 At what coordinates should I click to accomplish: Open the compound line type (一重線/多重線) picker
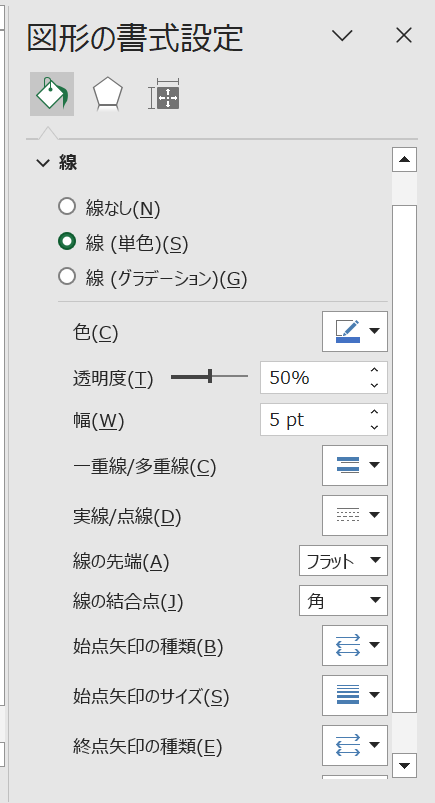[355, 466]
